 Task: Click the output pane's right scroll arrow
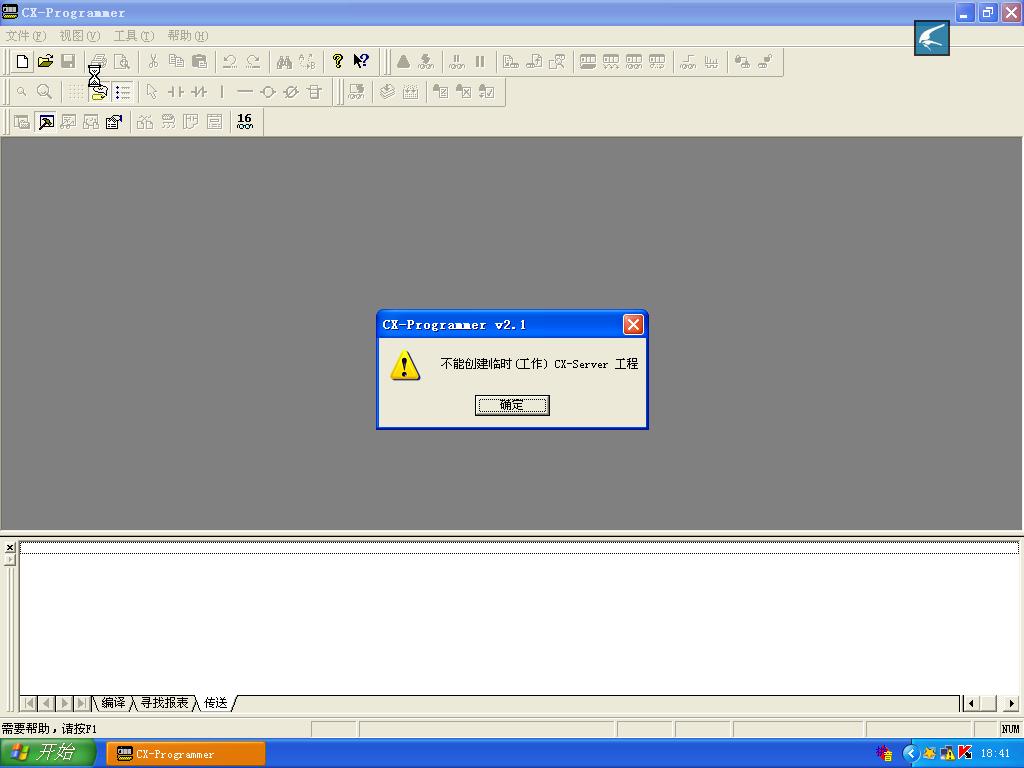point(1011,703)
